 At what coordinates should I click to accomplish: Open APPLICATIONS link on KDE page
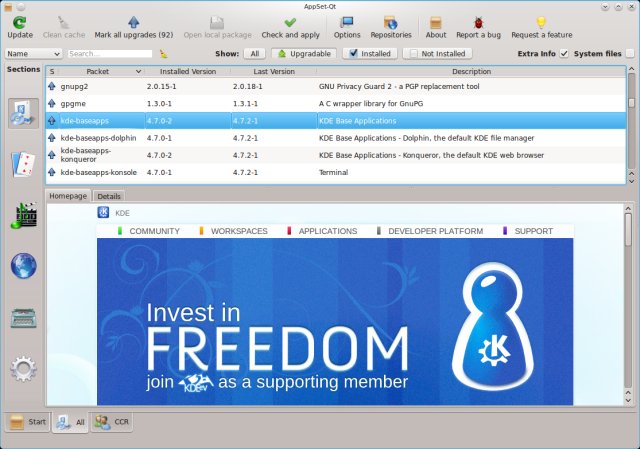point(328,231)
